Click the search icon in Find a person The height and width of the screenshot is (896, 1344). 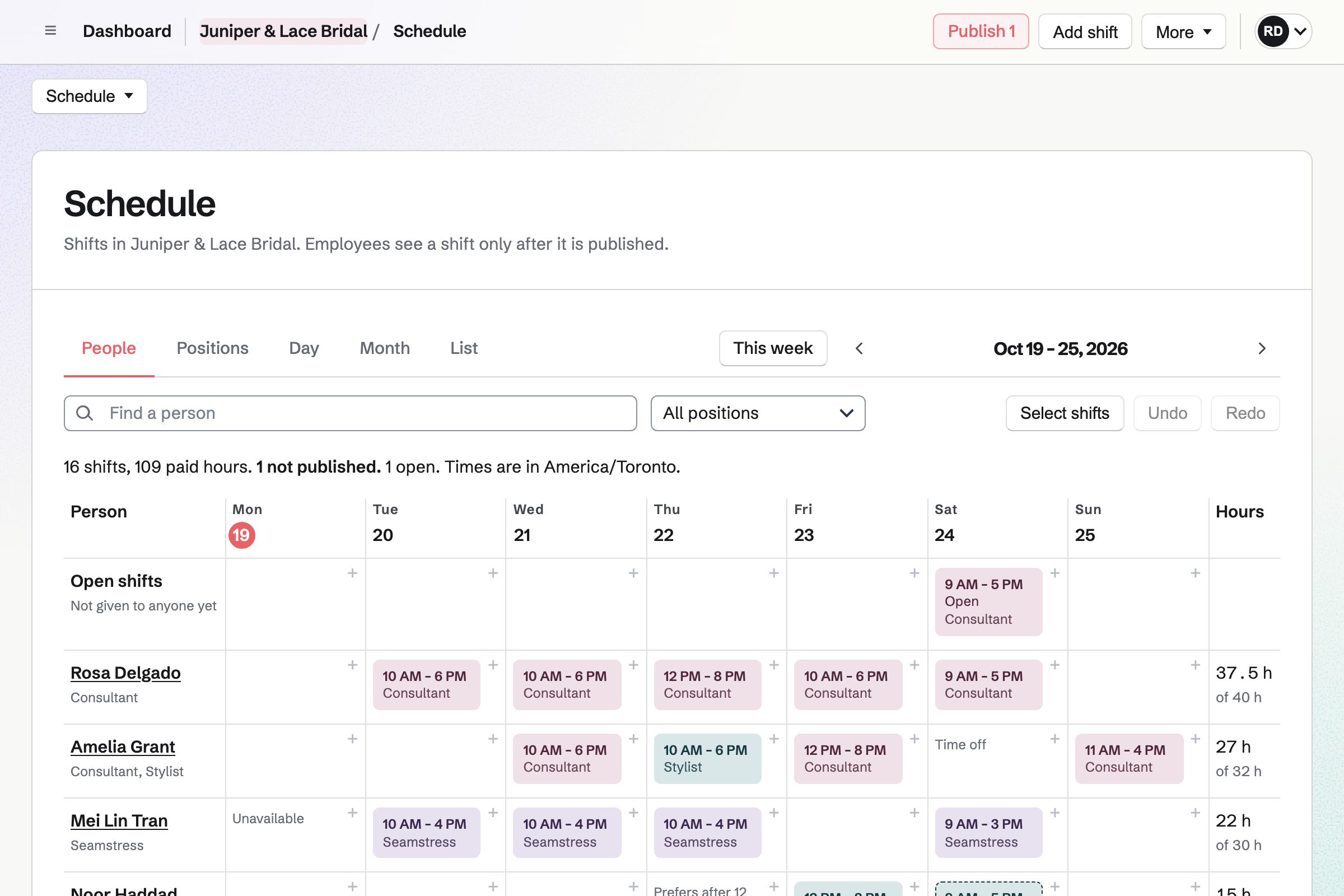pos(85,413)
